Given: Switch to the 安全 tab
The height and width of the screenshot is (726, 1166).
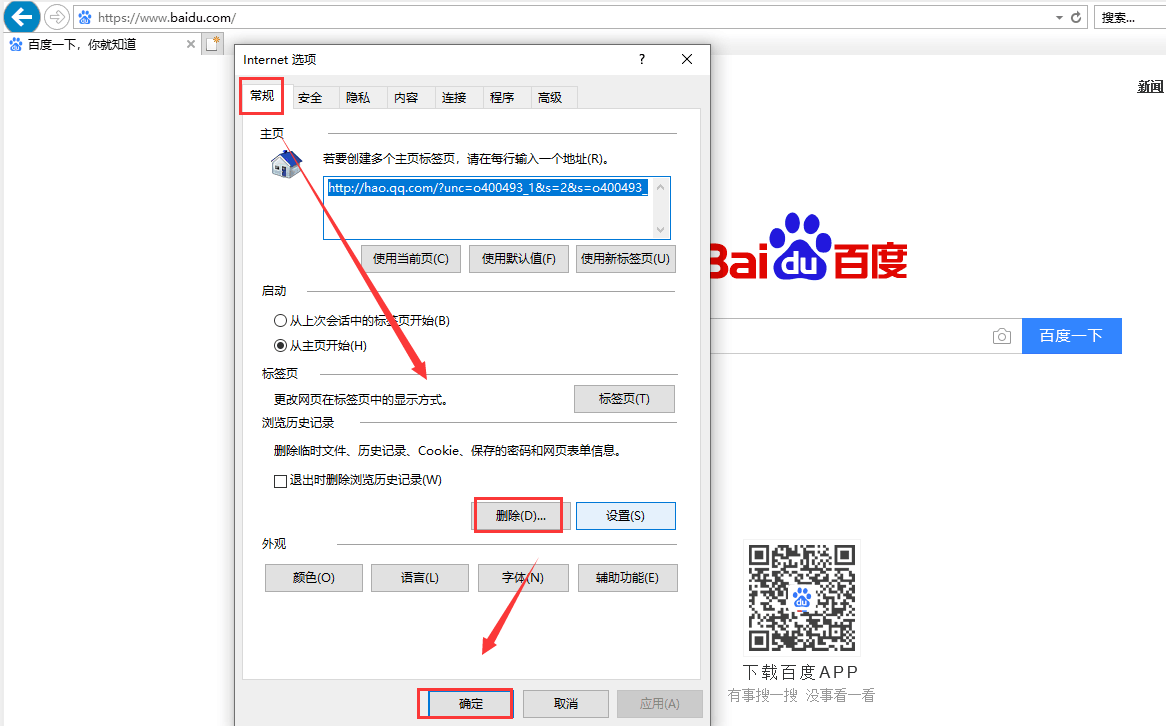Looking at the screenshot, I should [x=310, y=97].
